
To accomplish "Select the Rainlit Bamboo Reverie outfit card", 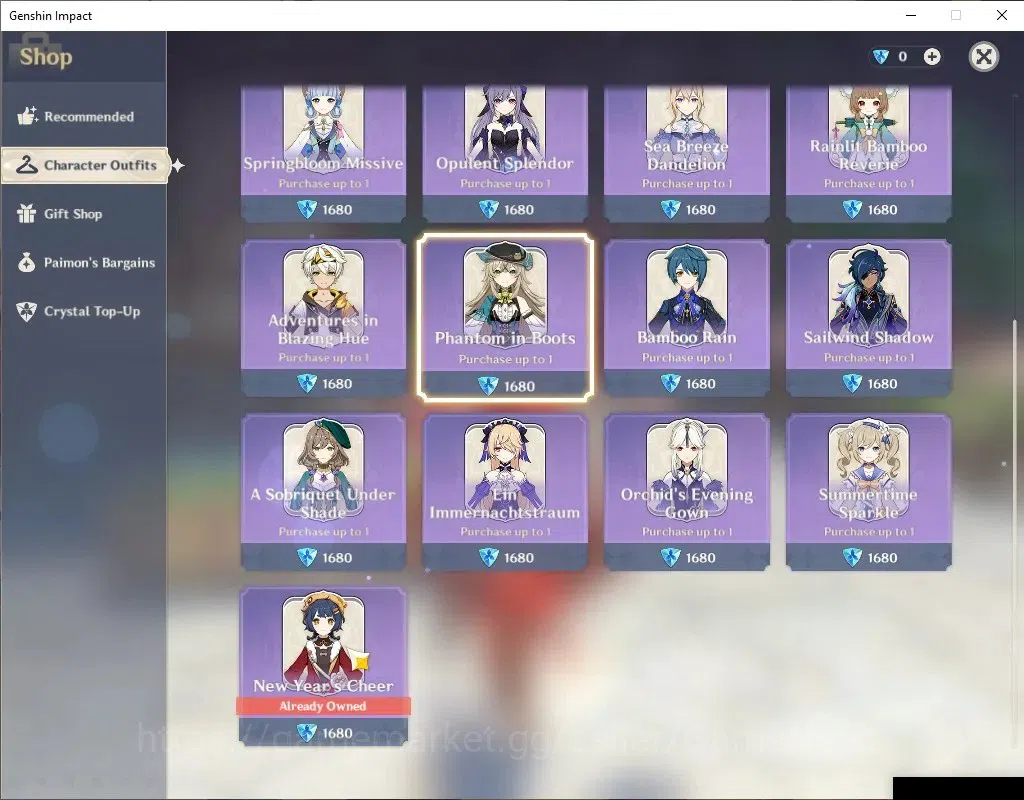I will [869, 154].
